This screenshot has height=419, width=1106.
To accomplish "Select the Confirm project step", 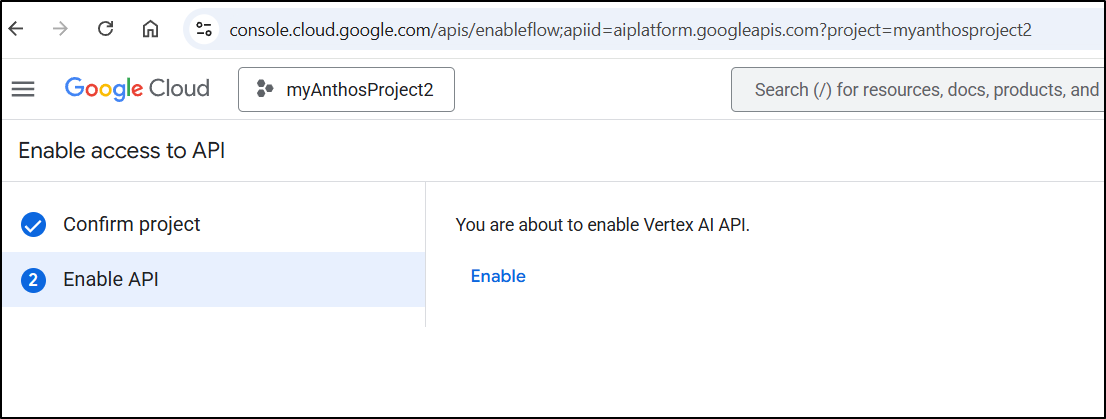I will pos(131,225).
